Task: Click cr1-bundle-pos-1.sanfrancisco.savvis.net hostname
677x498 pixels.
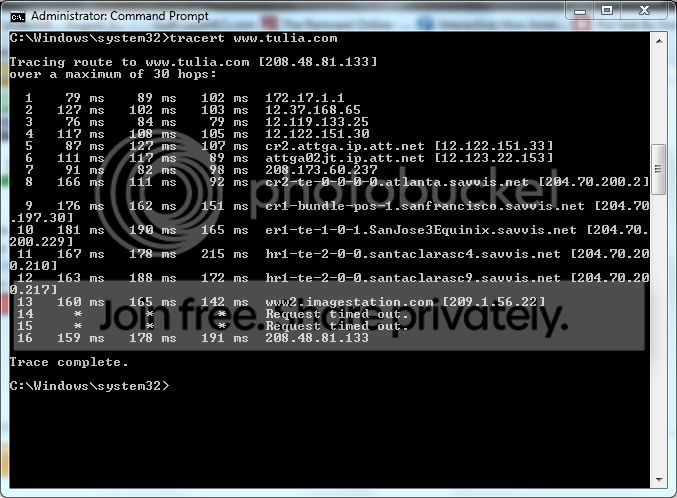Action: point(425,206)
